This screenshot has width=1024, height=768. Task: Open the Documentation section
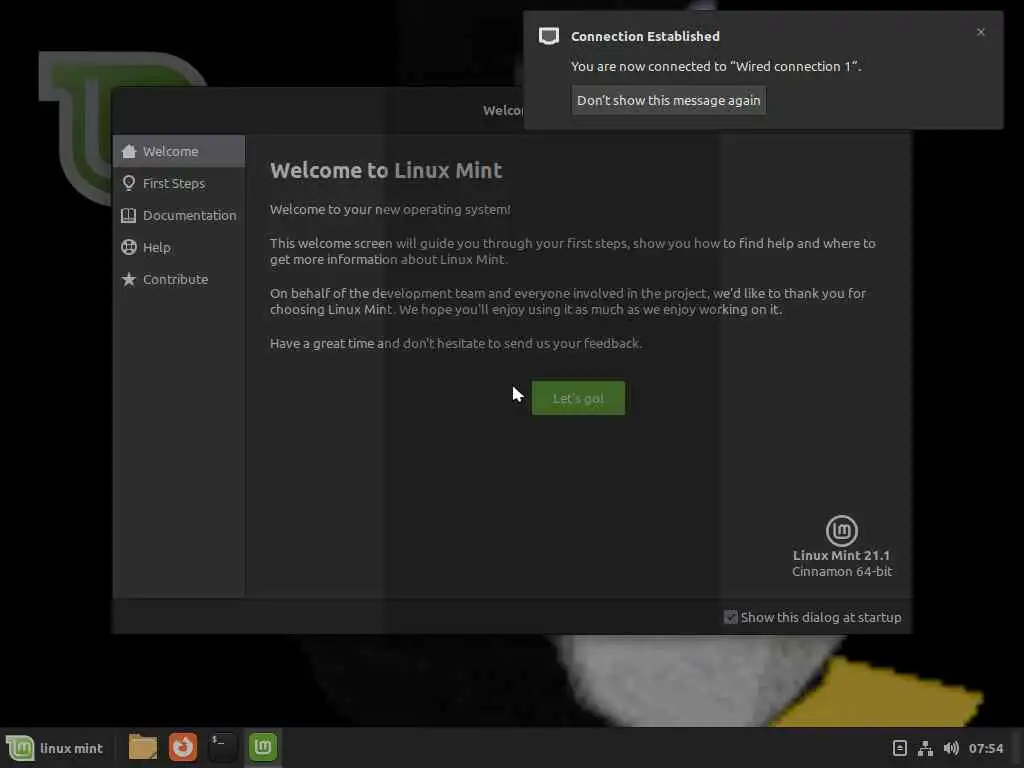tap(179, 215)
